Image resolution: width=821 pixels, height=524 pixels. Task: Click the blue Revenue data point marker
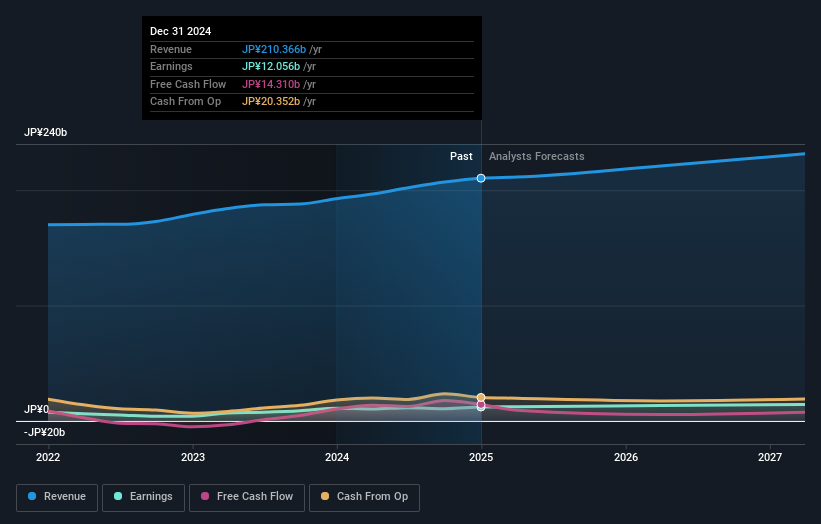481,179
